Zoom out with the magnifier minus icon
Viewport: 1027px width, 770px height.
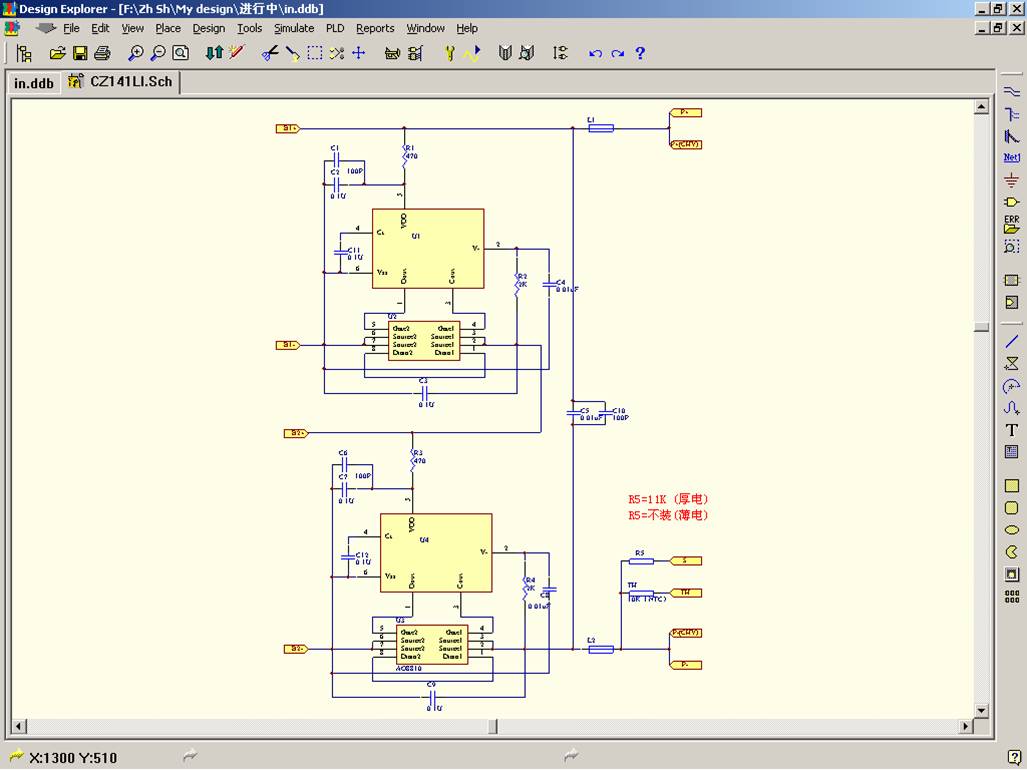pos(158,53)
